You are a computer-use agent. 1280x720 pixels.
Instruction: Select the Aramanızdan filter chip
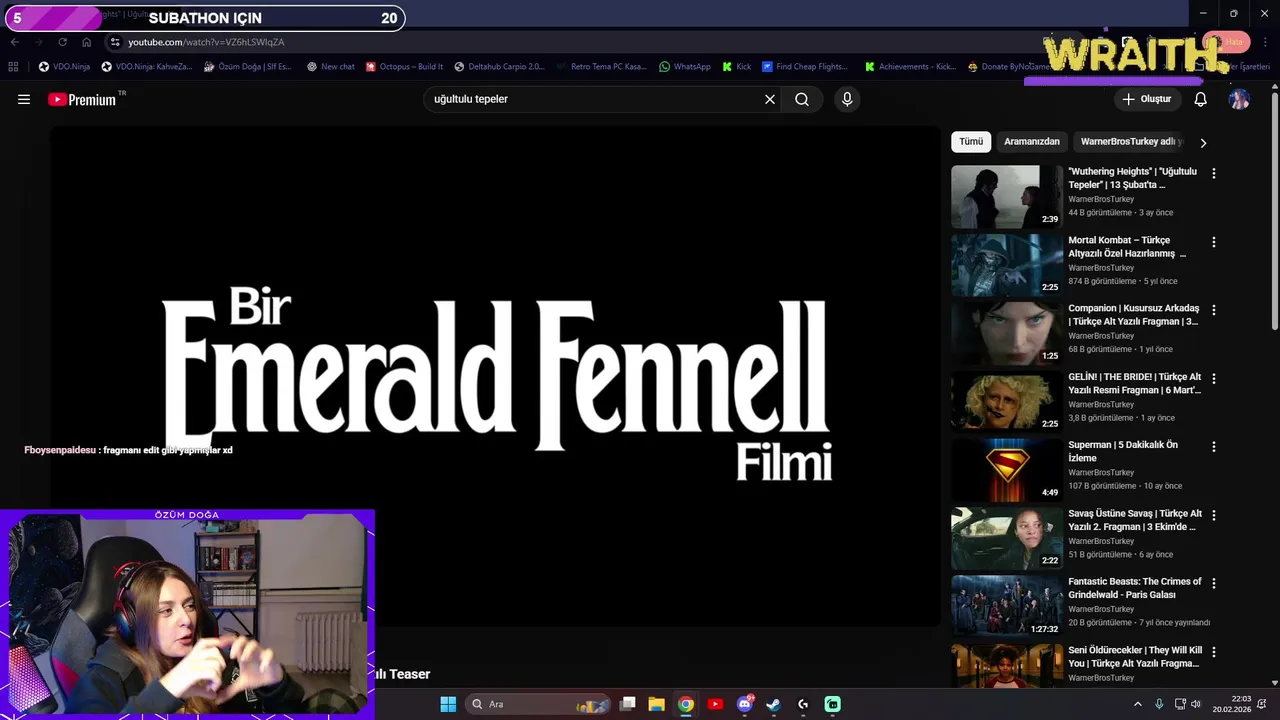pos(1032,142)
